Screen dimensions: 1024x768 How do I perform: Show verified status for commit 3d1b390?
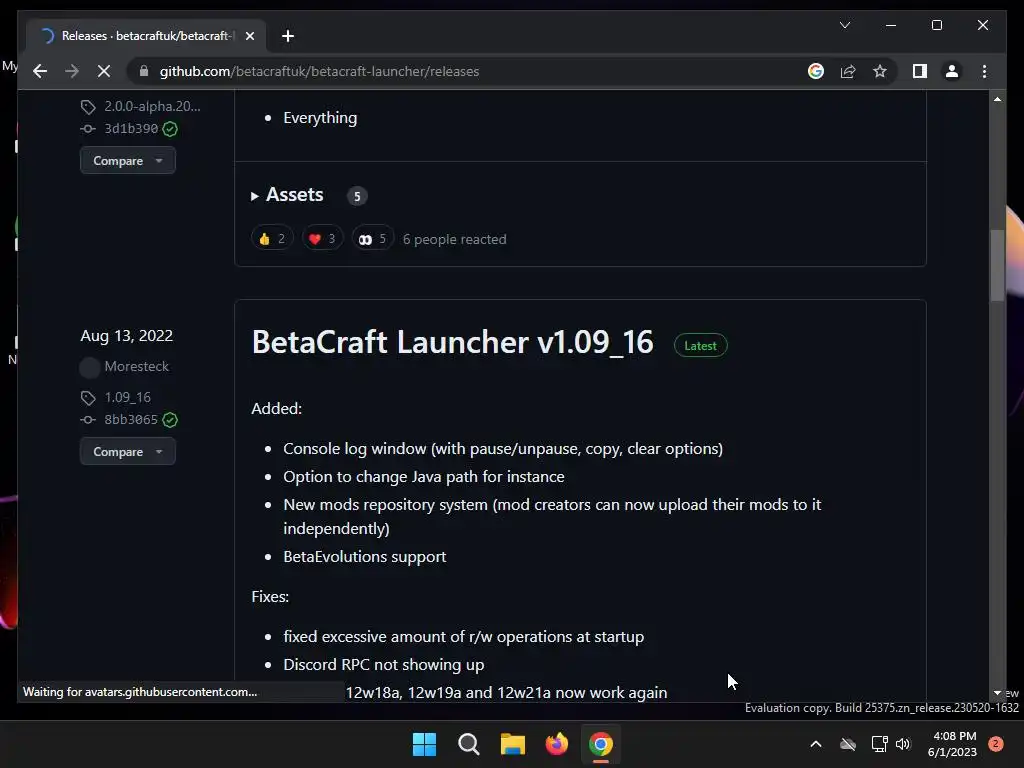coord(170,129)
